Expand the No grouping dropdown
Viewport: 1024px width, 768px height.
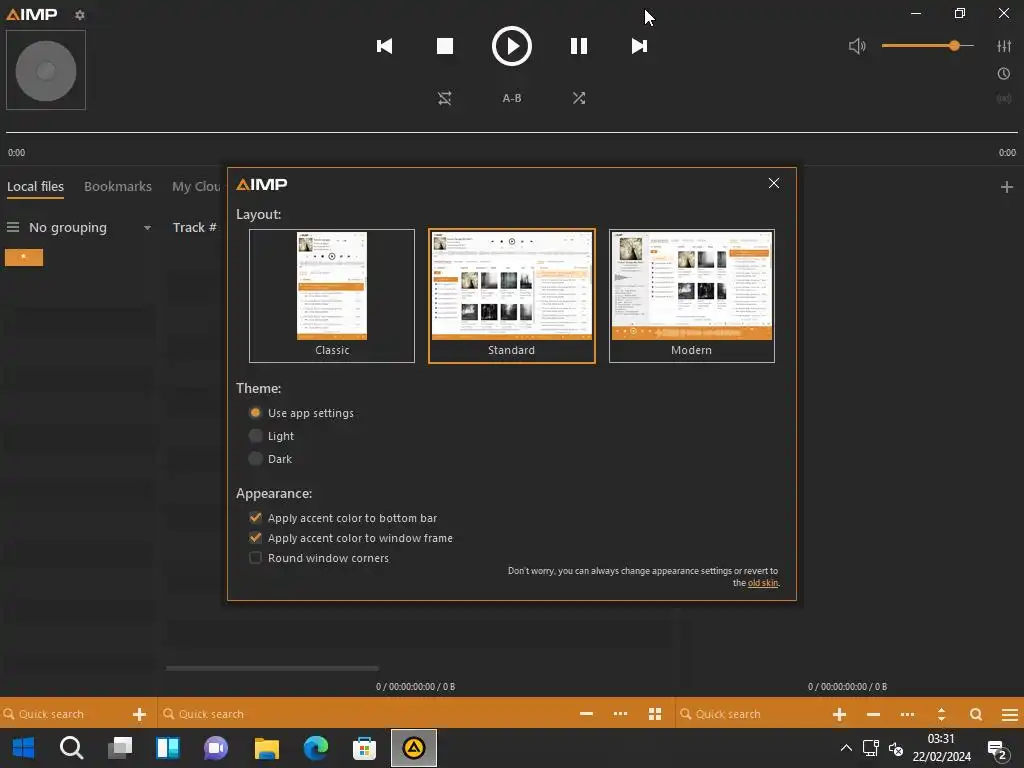click(147, 228)
